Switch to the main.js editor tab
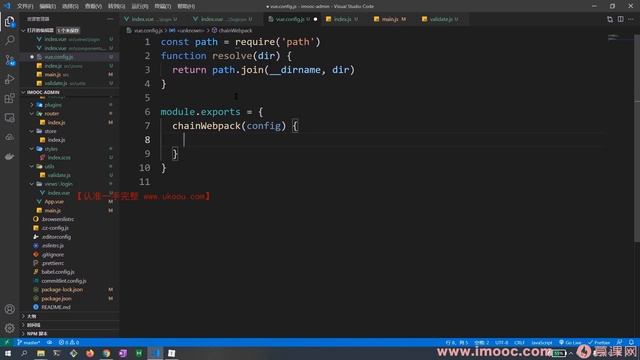The height and width of the screenshot is (360, 640). click(x=390, y=19)
